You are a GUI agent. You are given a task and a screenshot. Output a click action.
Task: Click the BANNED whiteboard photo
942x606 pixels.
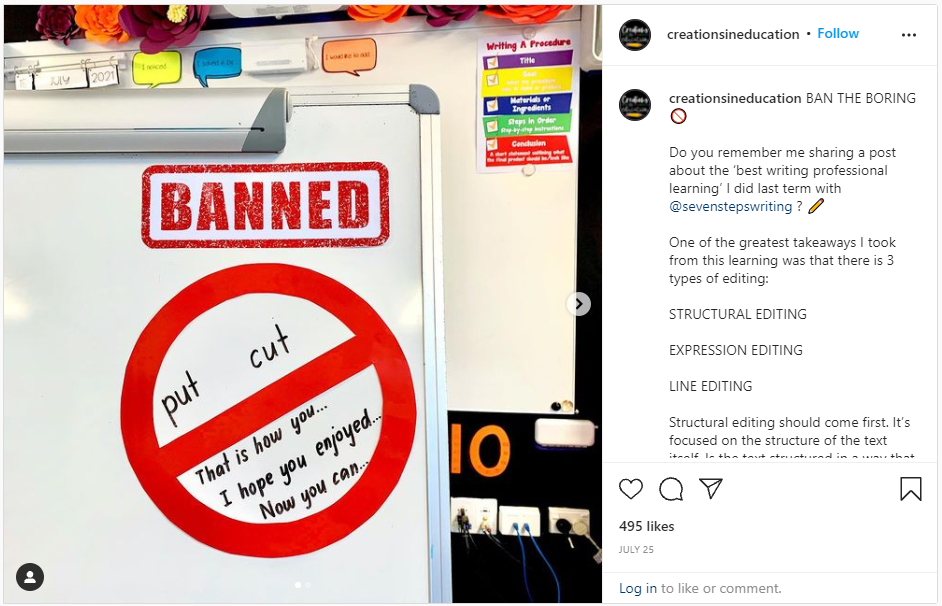tap(302, 304)
